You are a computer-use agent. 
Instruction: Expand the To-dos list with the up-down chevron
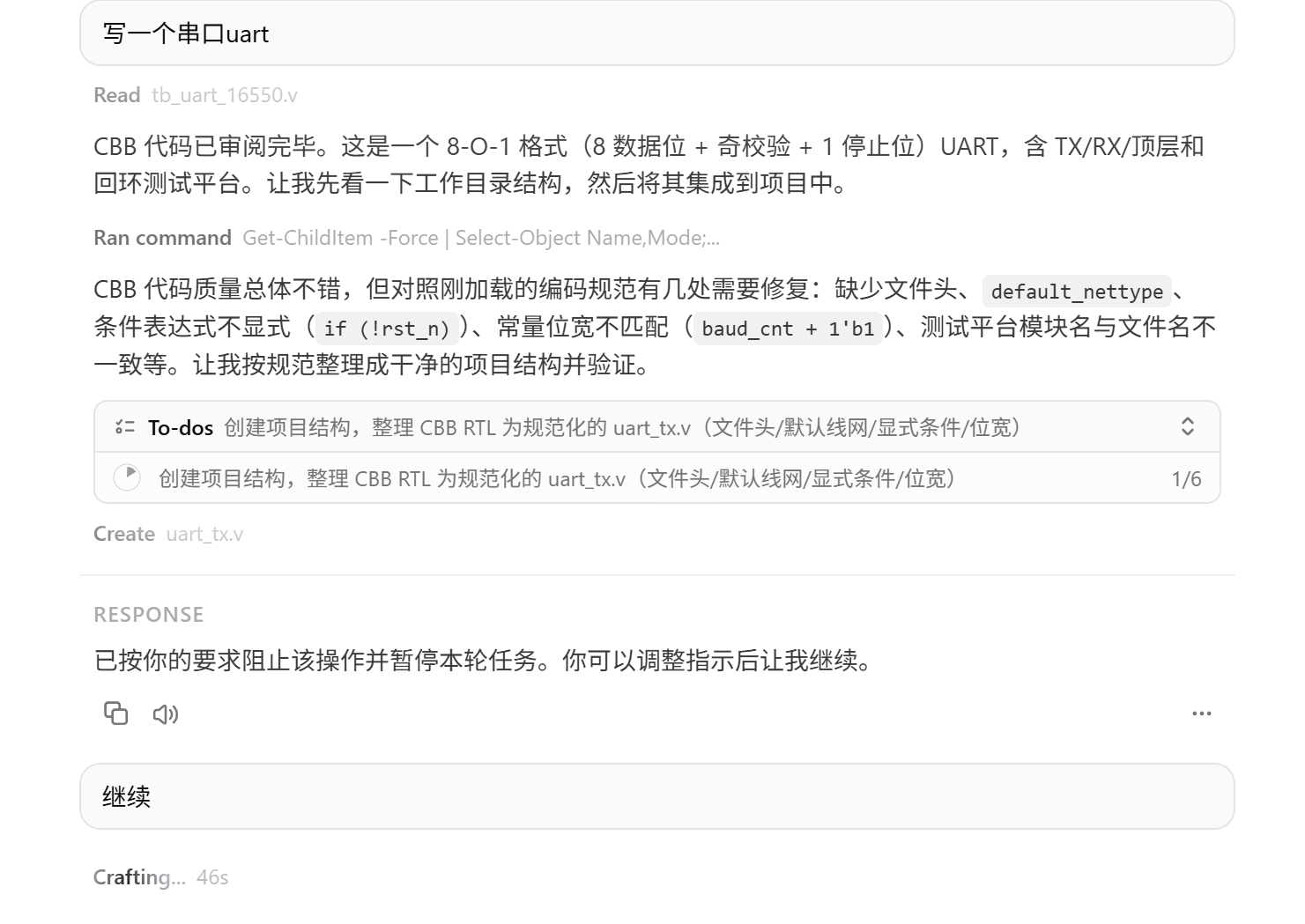pos(1188,426)
